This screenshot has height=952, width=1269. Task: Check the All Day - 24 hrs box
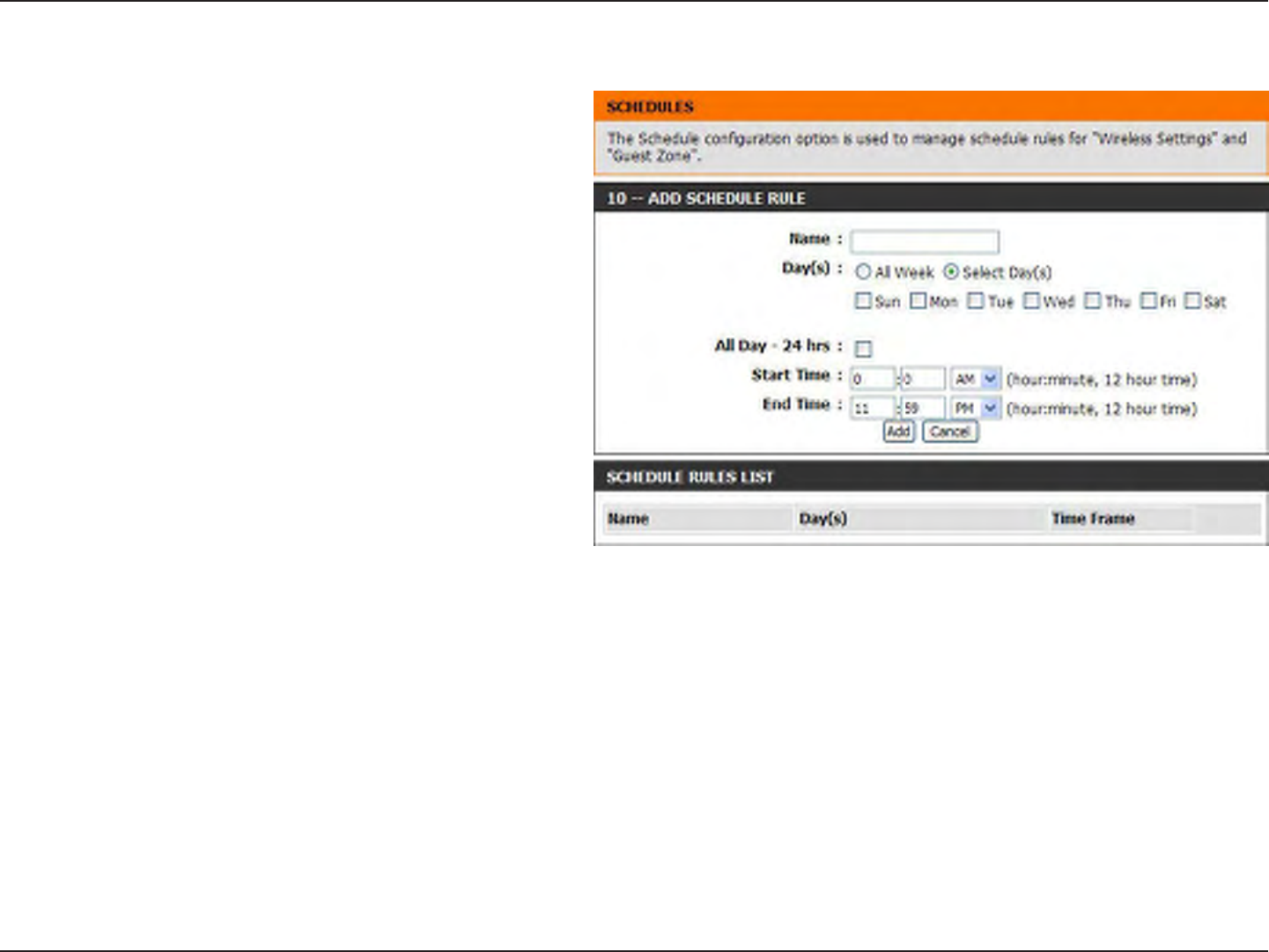864,349
